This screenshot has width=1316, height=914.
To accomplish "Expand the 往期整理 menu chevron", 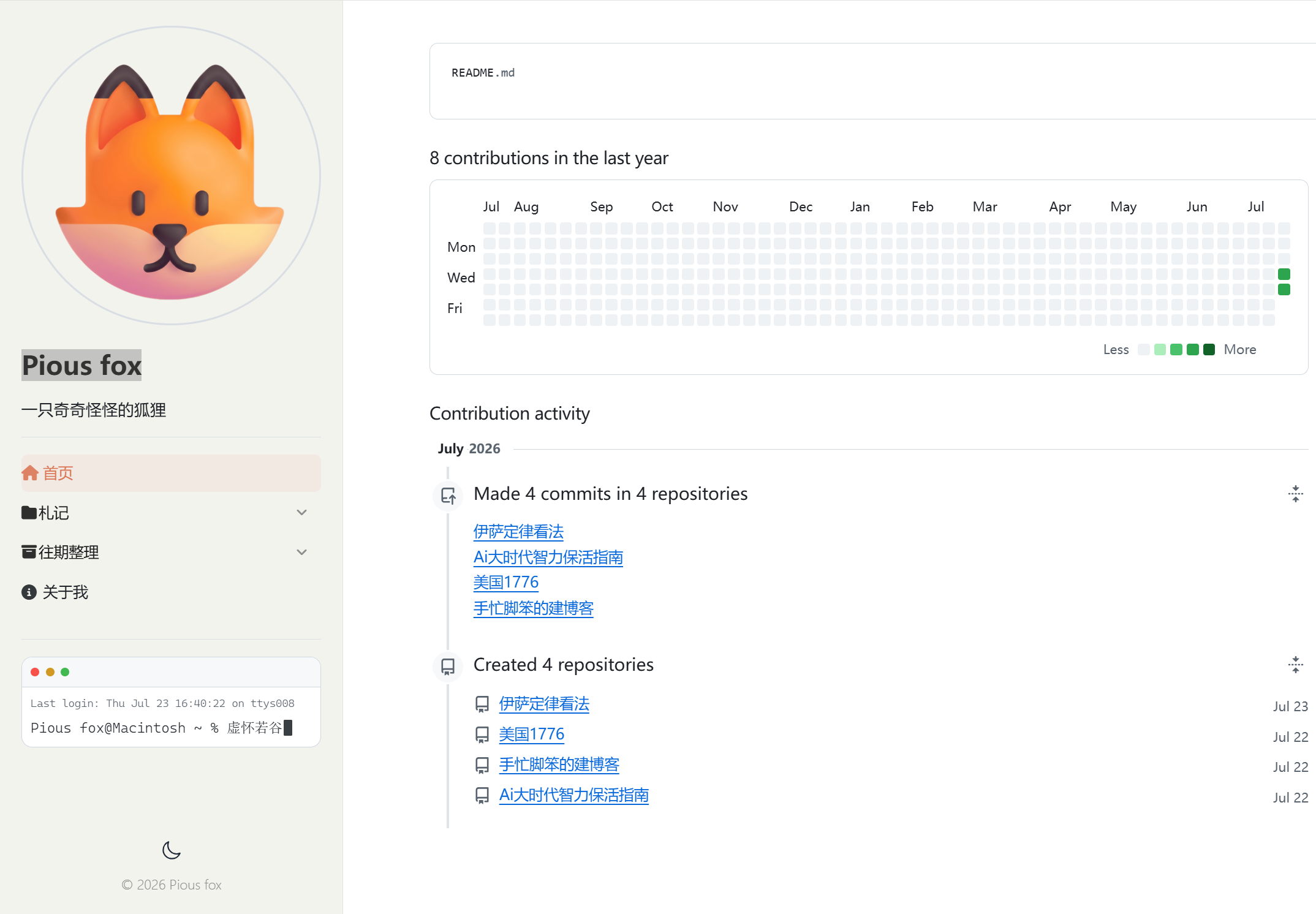I will coord(301,552).
